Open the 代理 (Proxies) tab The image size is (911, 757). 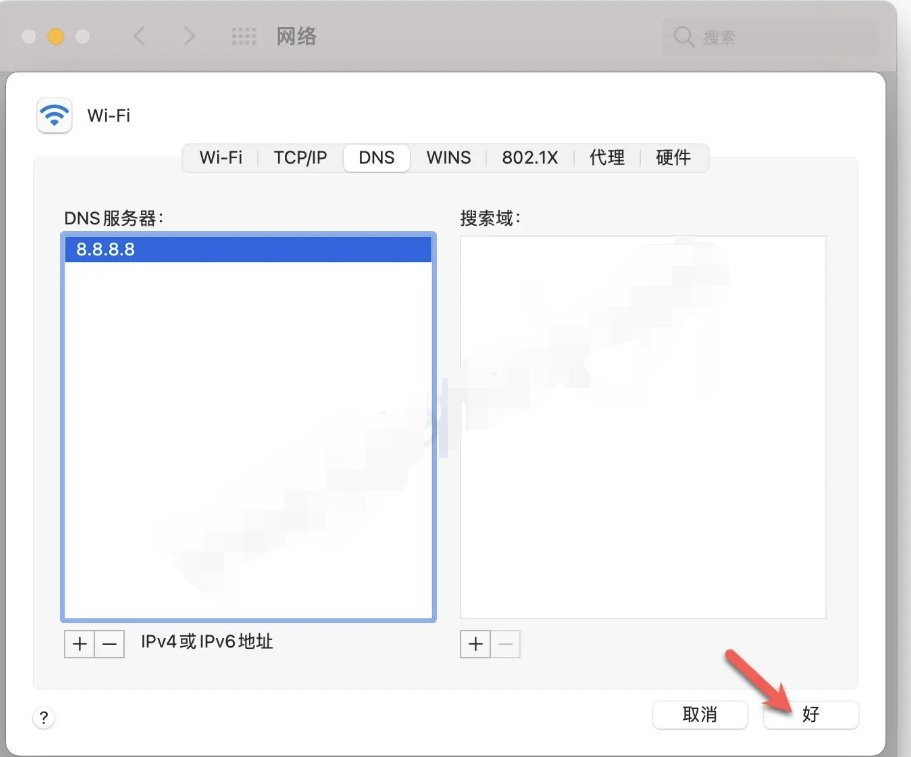pyautogui.click(x=607, y=158)
